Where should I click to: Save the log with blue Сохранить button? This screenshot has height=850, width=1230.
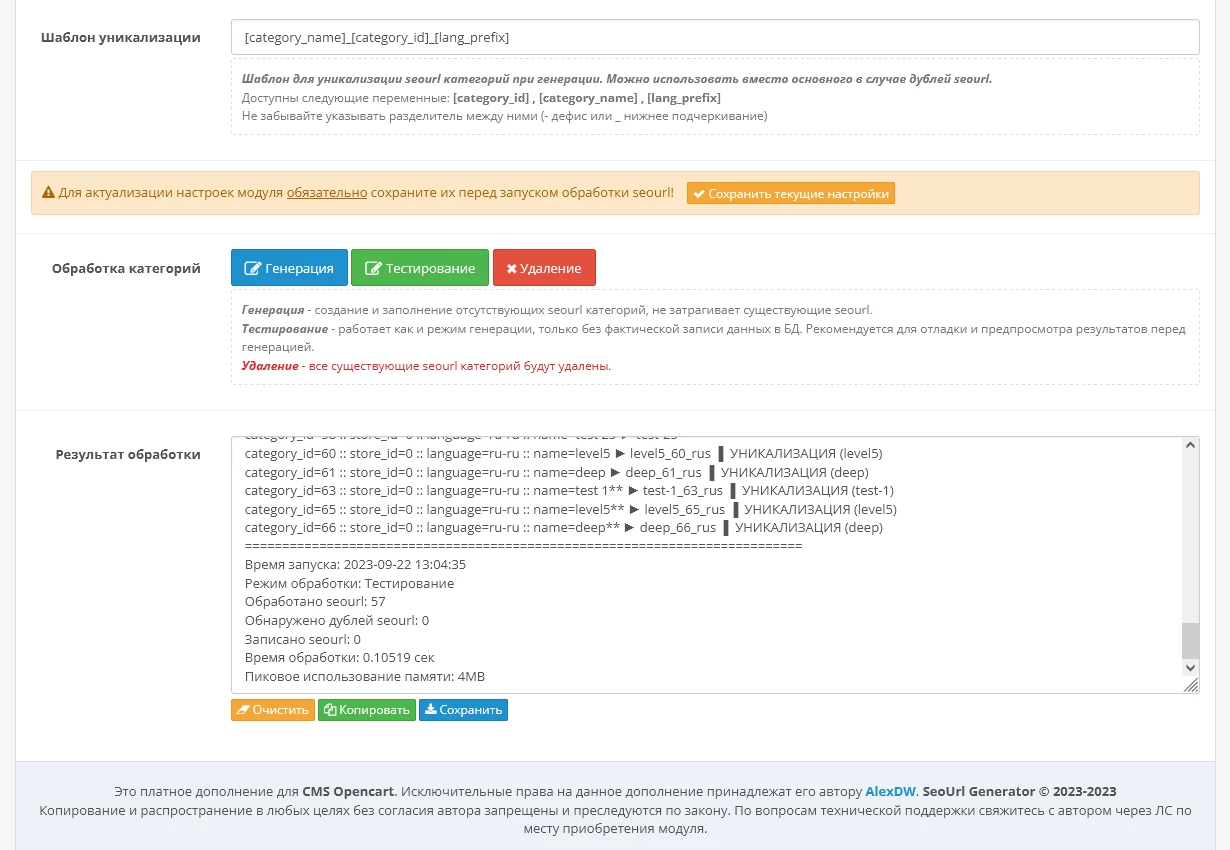pos(463,710)
